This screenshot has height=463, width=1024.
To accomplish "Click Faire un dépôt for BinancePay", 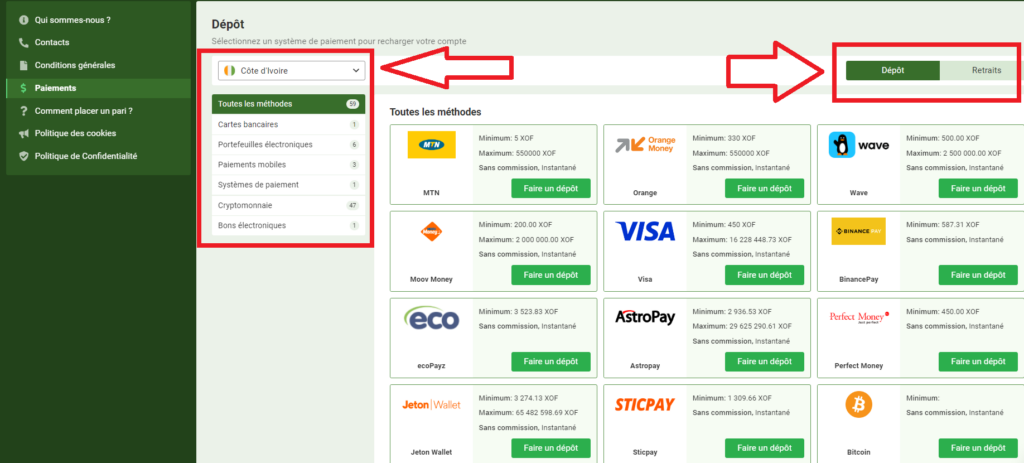I will pyautogui.click(x=978, y=275).
